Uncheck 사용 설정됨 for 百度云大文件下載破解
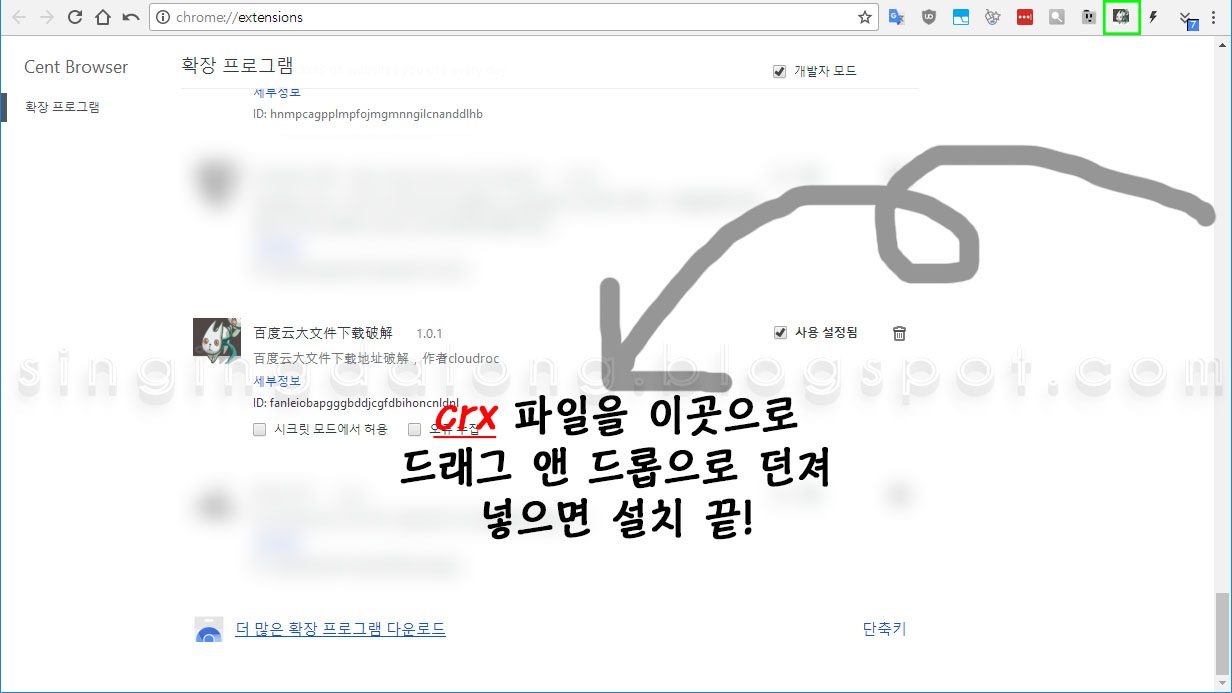1232x693 pixels. (780, 333)
